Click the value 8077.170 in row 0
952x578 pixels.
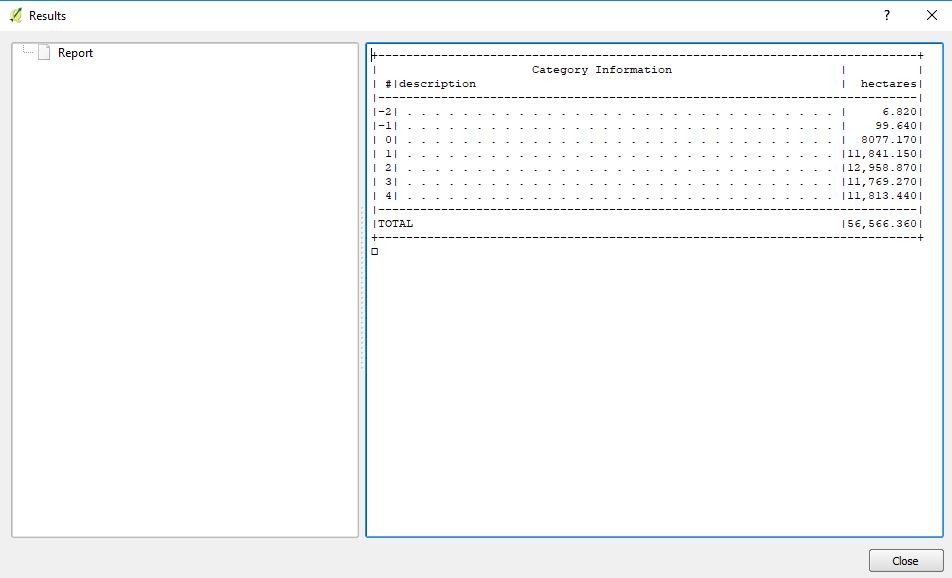888,140
